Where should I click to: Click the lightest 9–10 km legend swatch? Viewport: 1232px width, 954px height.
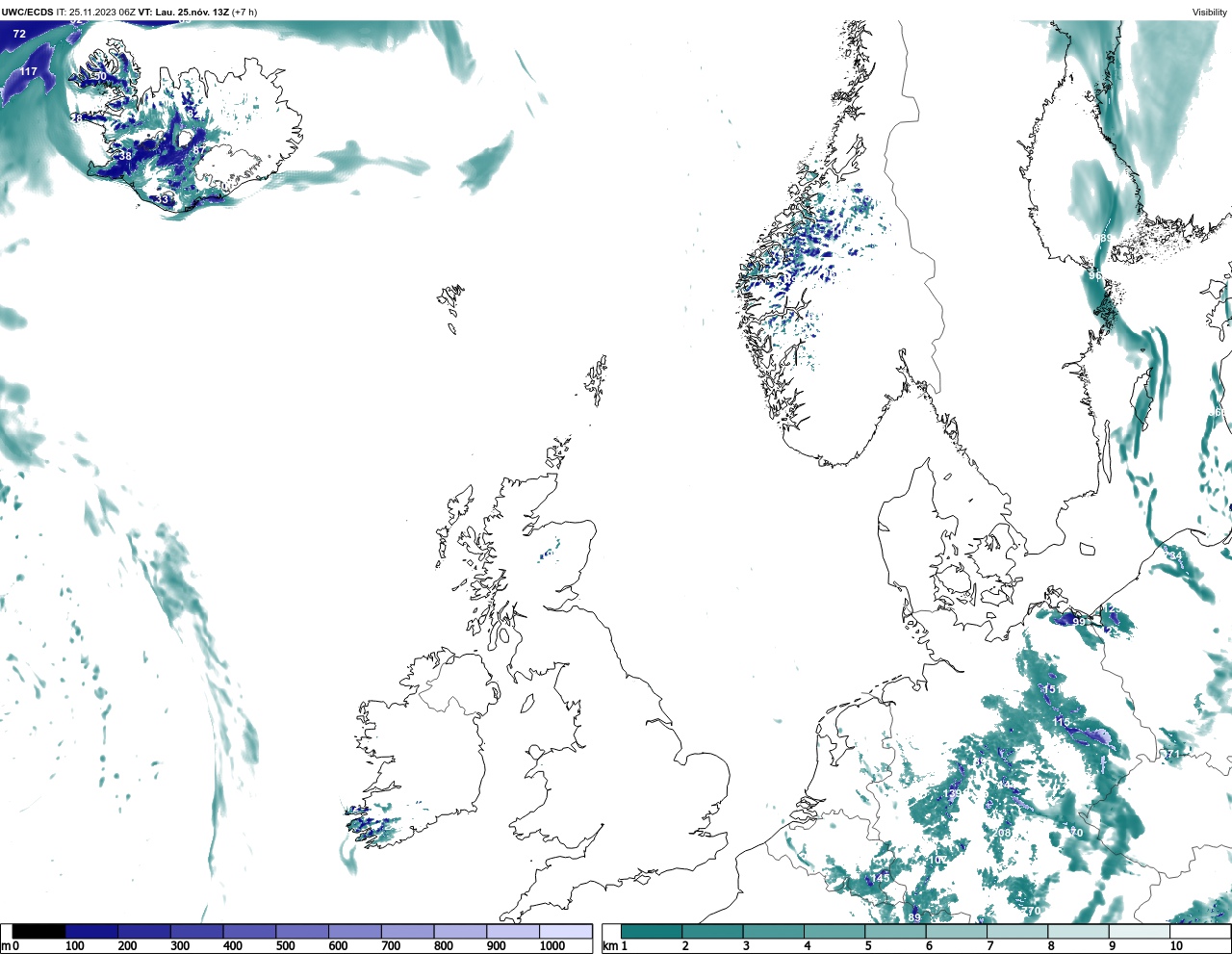click(1139, 932)
